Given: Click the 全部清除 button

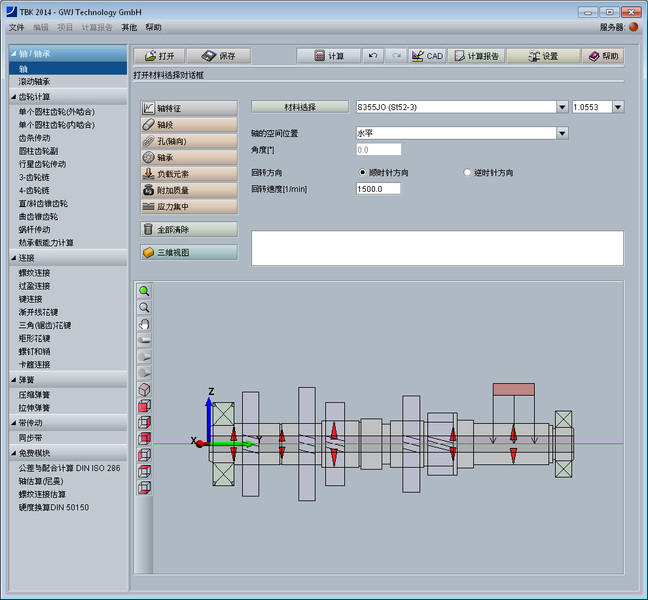Looking at the screenshot, I should click(x=189, y=229).
